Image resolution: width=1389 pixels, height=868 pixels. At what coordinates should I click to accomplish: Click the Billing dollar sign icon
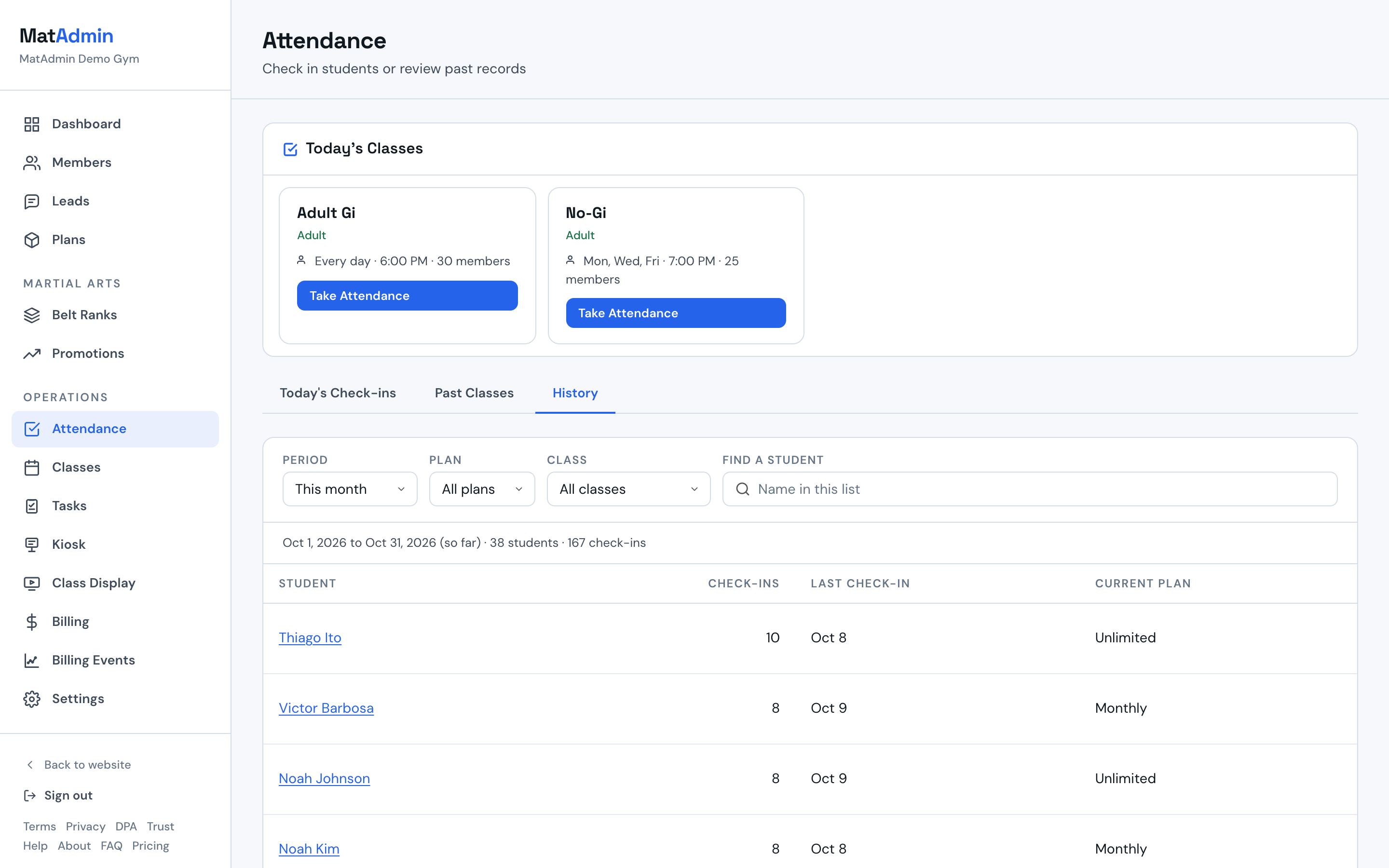point(31,622)
